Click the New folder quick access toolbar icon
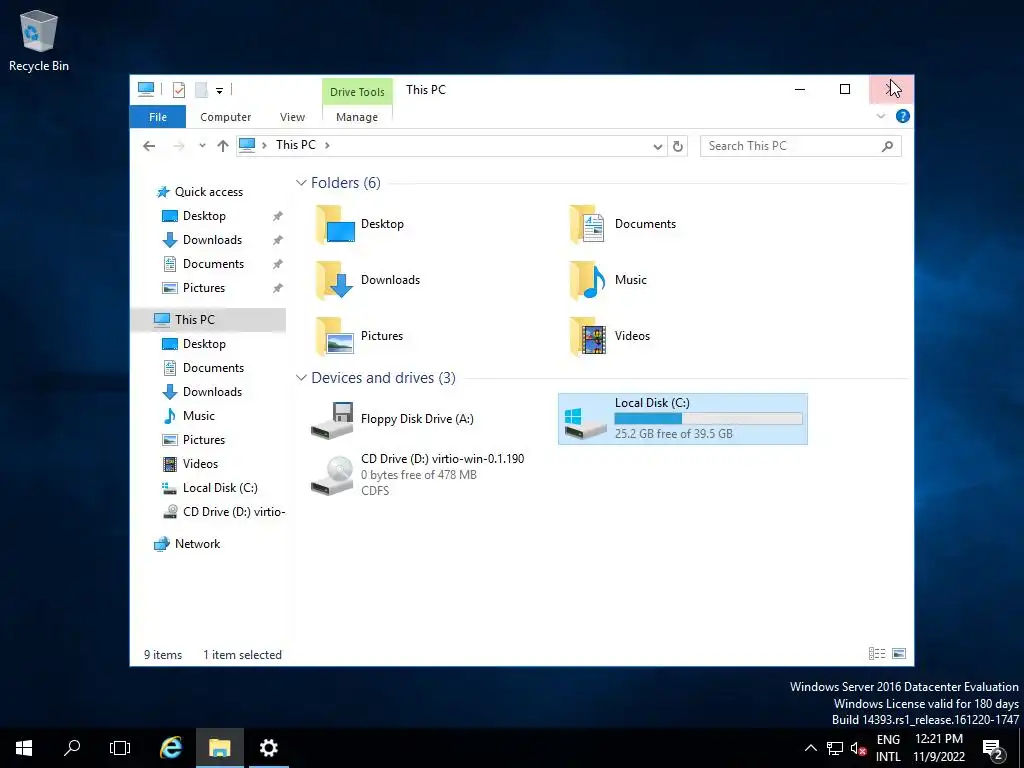The image size is (1024, 768). pyautogui.click(x=201, y=90)
